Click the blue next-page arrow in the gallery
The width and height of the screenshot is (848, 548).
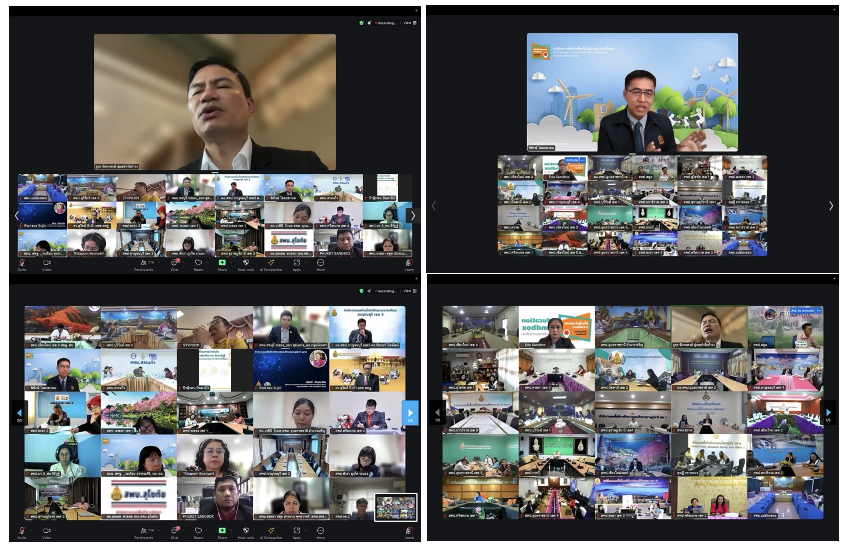[410, 412]
